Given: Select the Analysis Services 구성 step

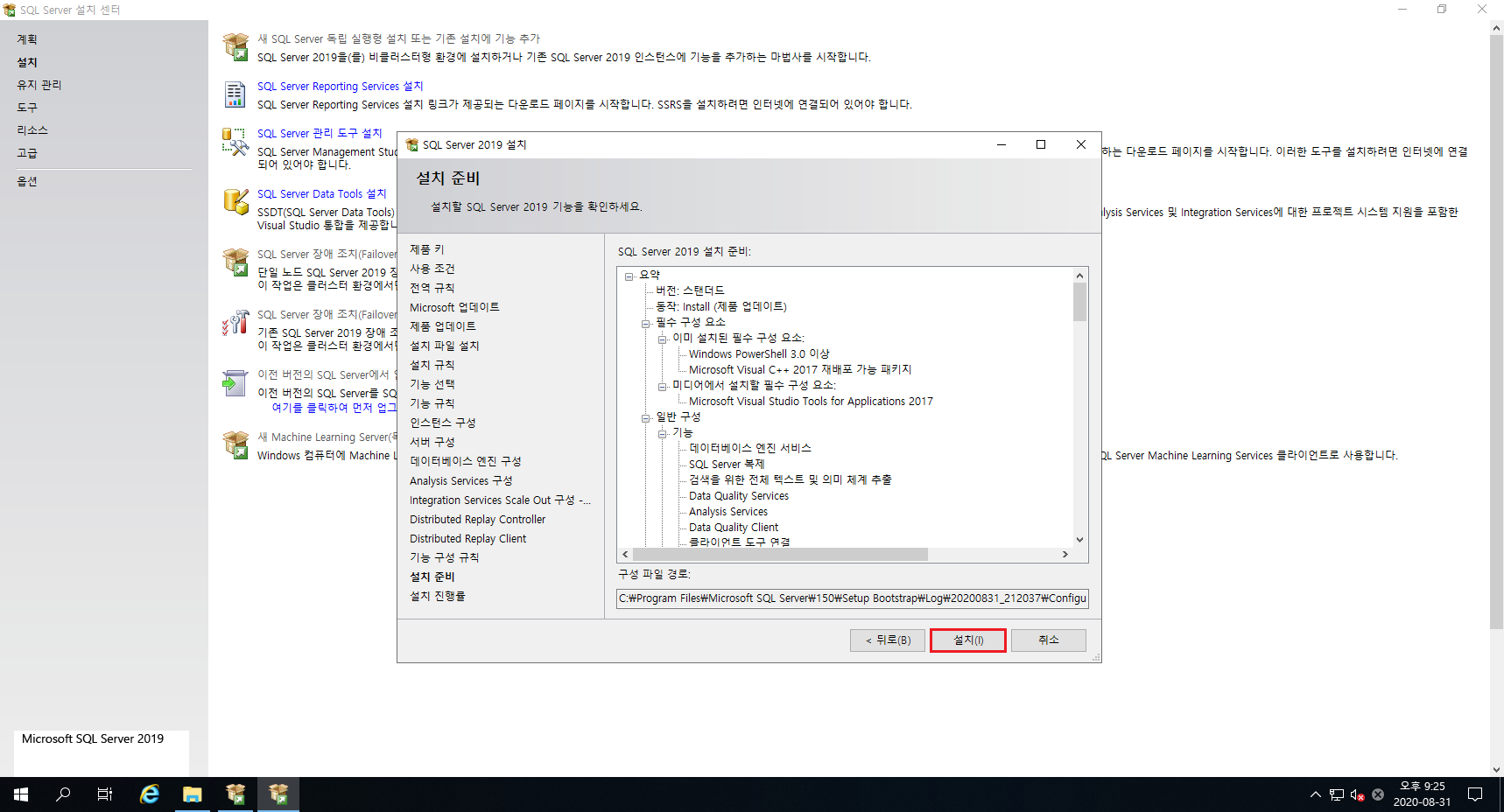Looking at the screenshot, I should click(x=461, y=480).
